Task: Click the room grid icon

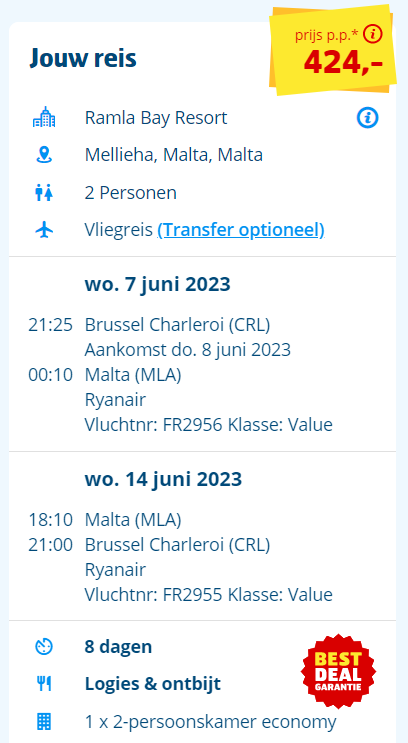Action: 44,722
